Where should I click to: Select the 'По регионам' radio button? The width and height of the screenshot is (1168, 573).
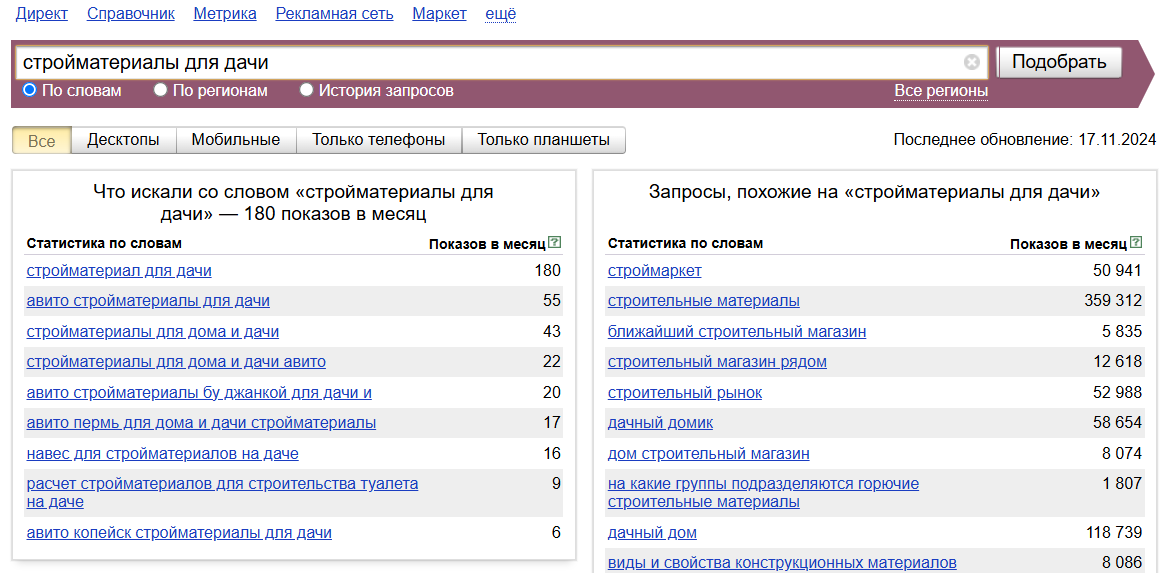click(160, 90)
